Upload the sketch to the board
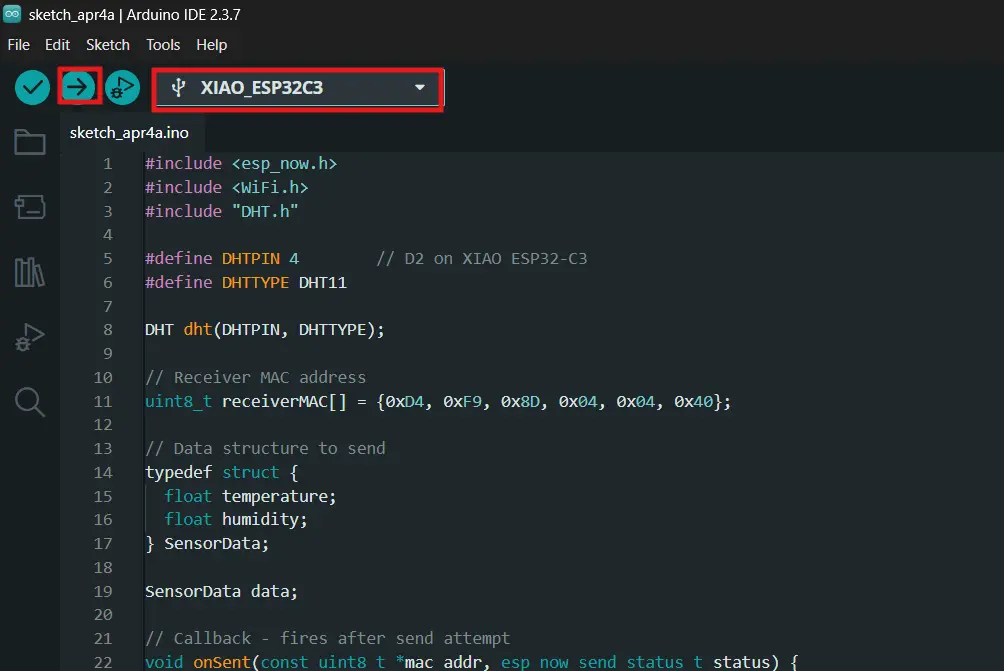This screenshot has width=1004, height=671. point(78,87)
